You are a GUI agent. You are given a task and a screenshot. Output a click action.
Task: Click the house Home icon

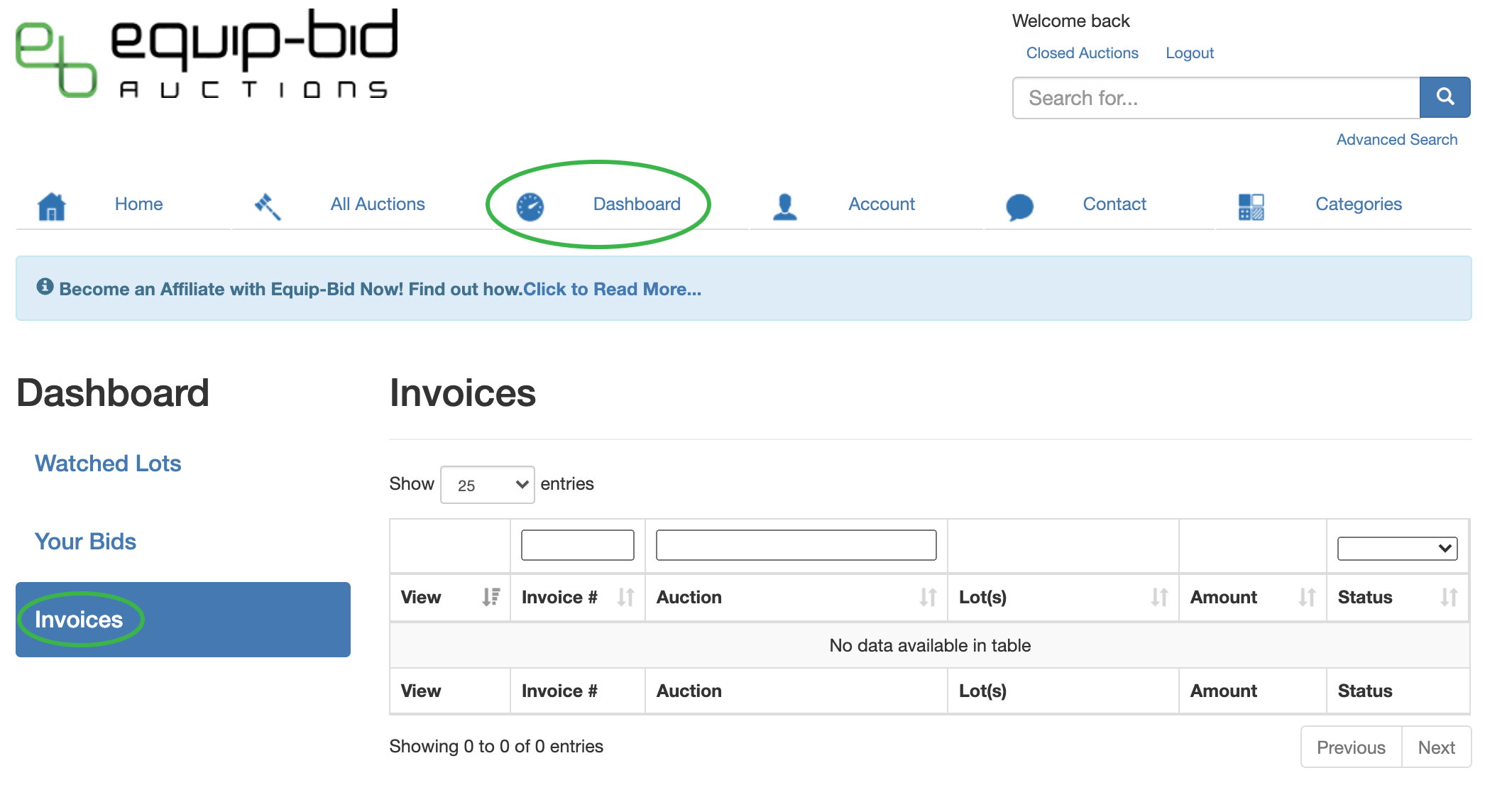pos(51,207)
